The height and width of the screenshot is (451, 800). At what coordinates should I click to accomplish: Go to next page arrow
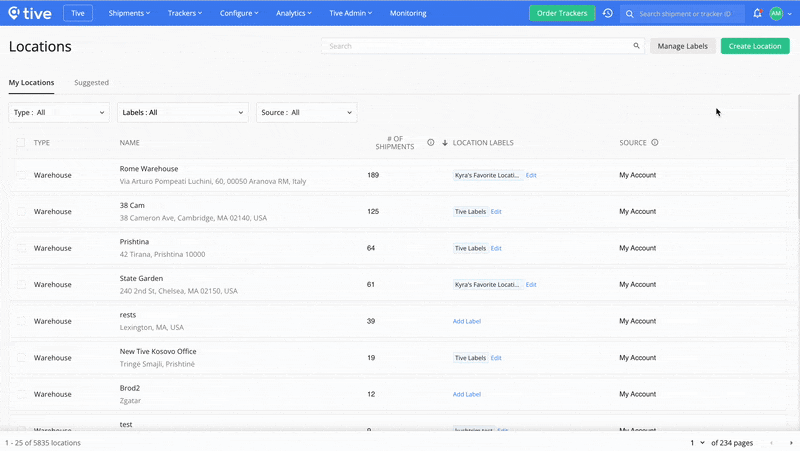coord(791,443)
